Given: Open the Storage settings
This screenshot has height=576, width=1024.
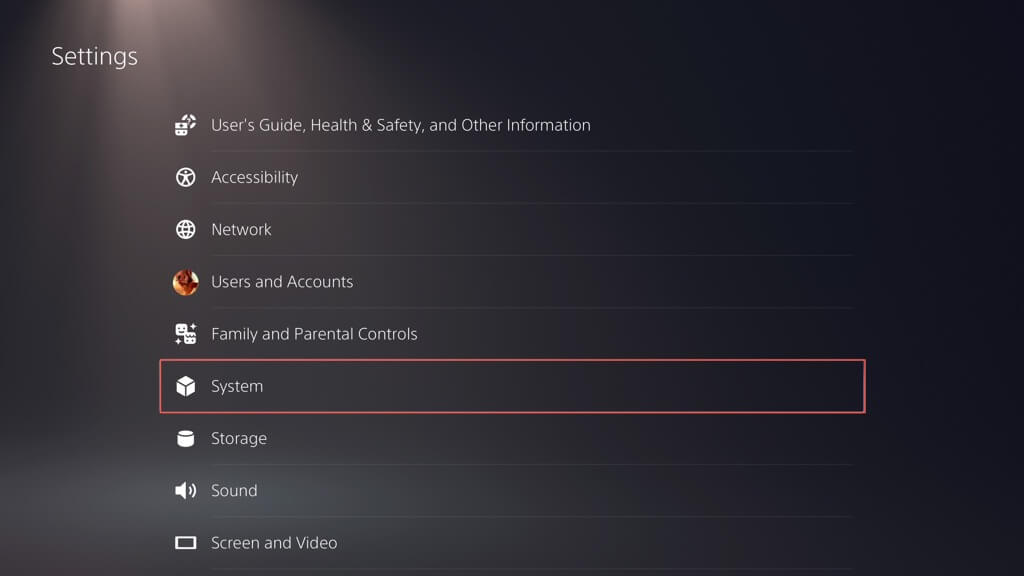Looking at the screenshot, I should click(239, 438).
